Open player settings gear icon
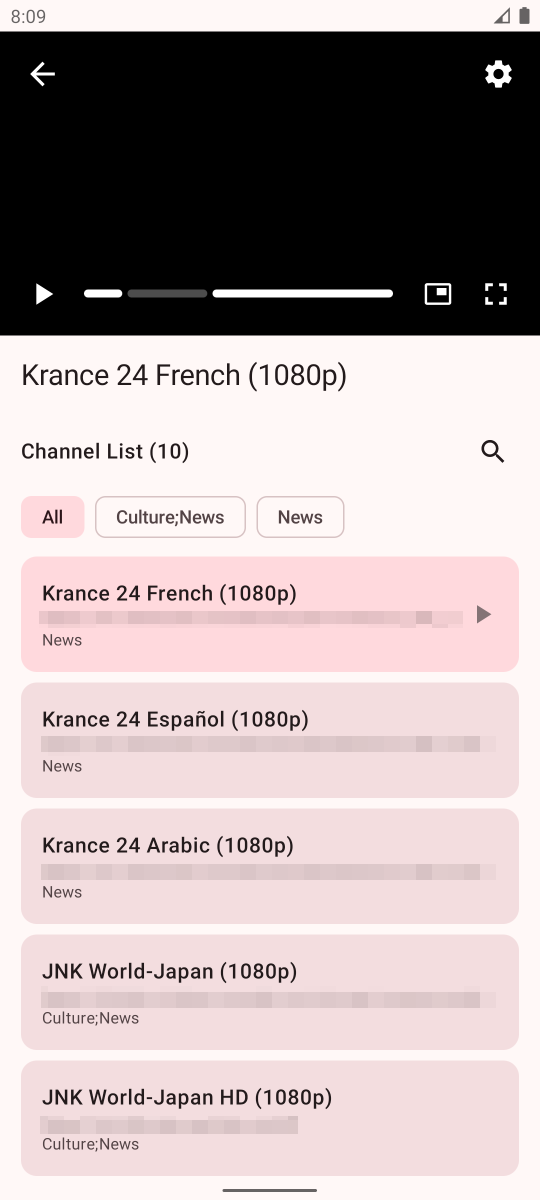 coord(498,74)
